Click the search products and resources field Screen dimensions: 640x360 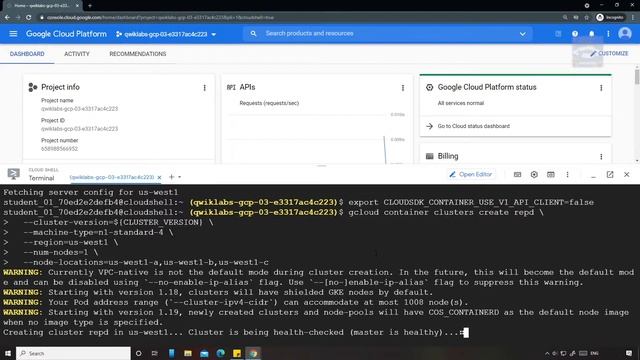coord(388,33)
